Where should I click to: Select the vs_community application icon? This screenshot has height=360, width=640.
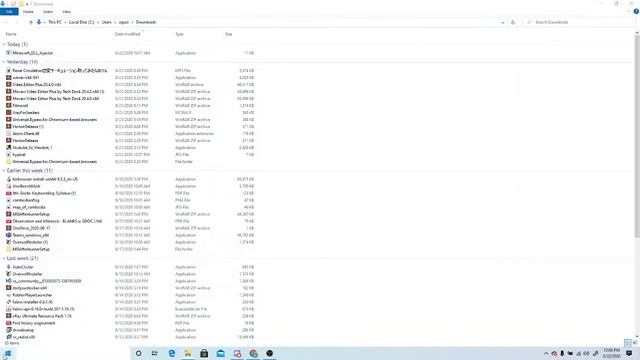click(9, 281)
